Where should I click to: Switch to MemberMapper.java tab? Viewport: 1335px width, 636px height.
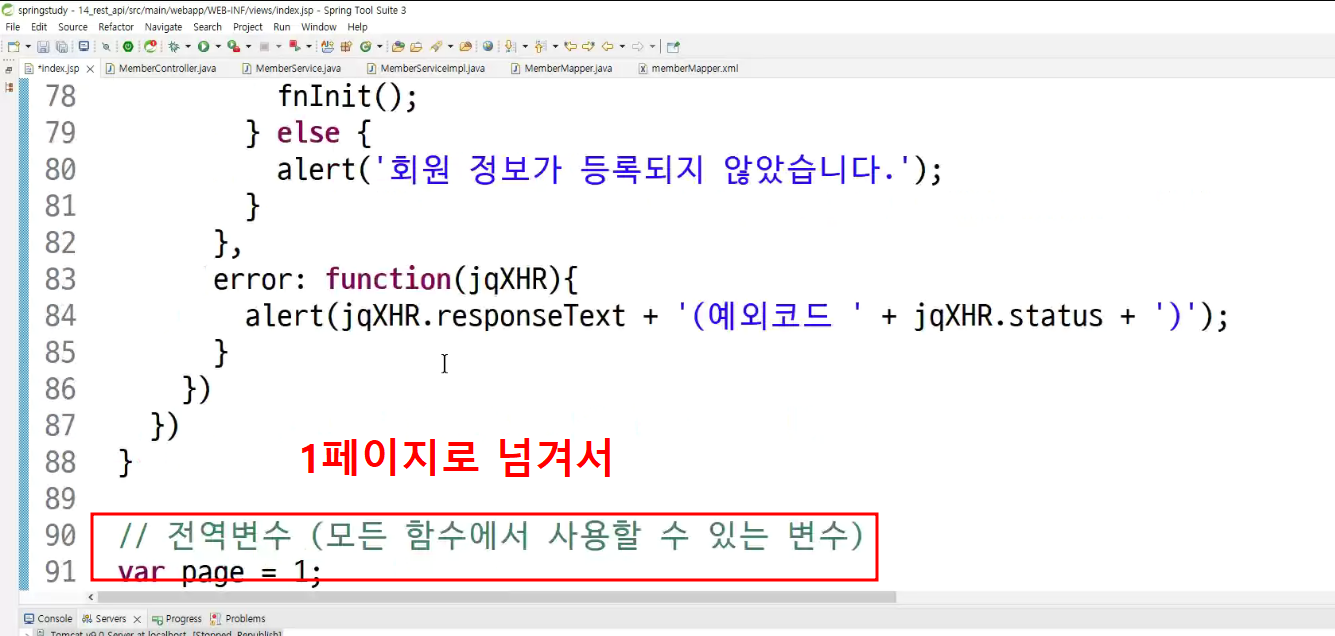(x=561, y=69)
